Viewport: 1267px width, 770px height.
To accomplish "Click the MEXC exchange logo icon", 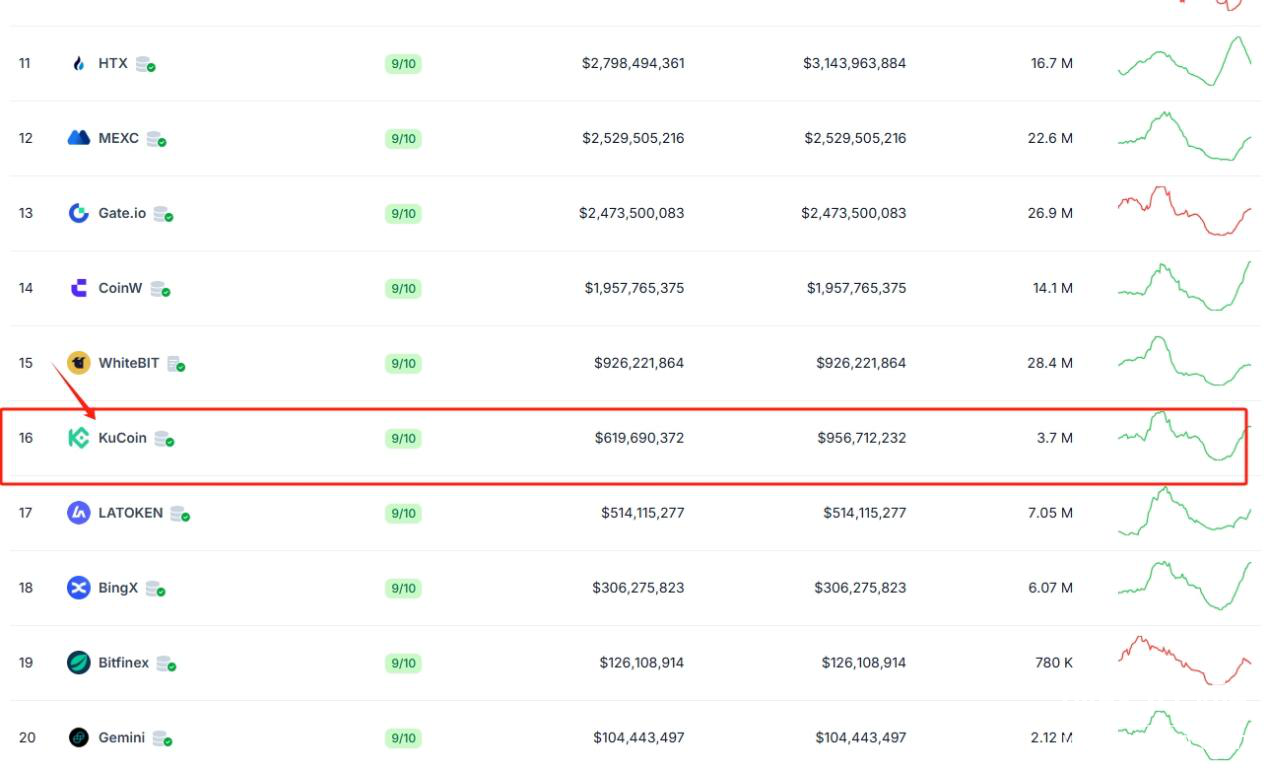I will coord(79,138).
